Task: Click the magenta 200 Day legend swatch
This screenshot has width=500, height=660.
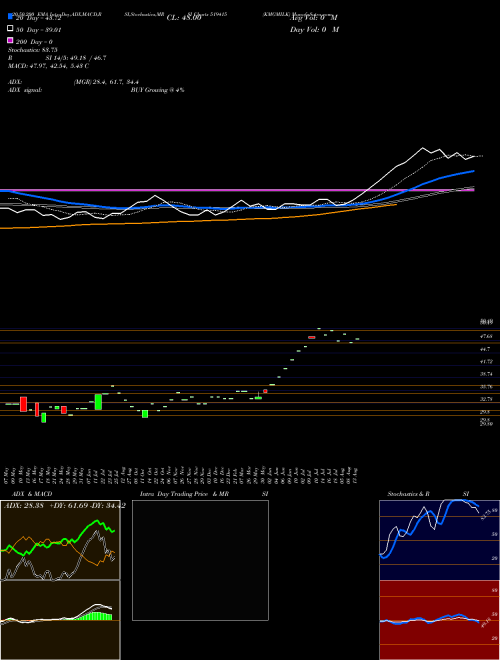Action: pyautogui.click(x=10, y=40)
